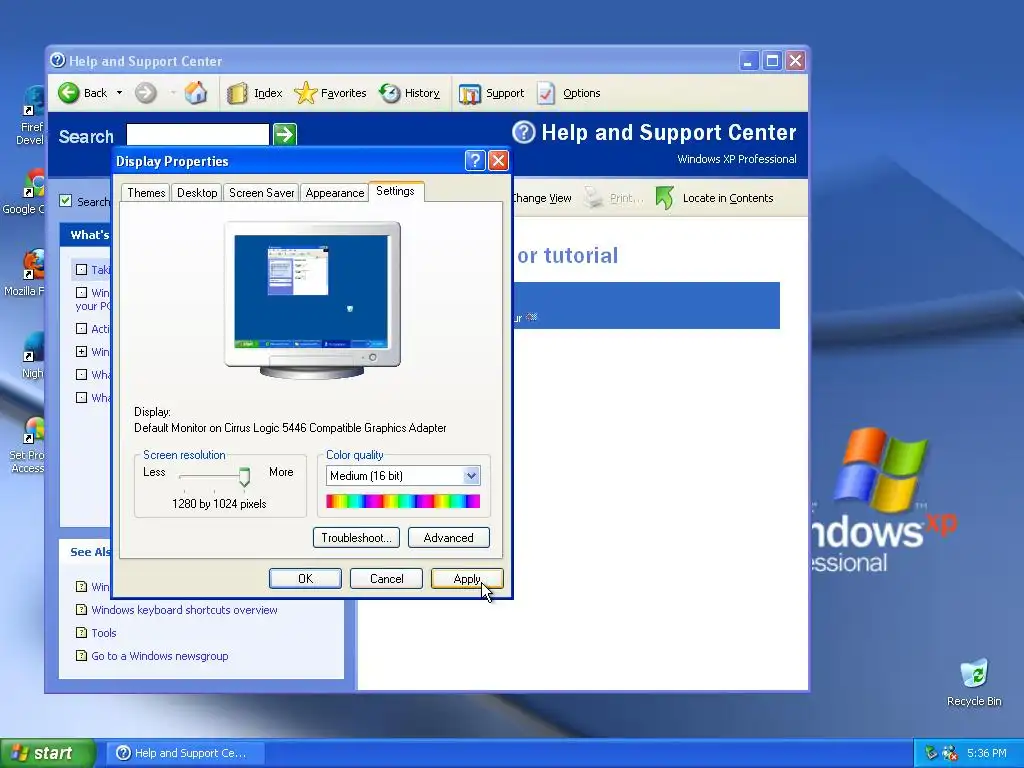Open Support toolbar icon

470,94
